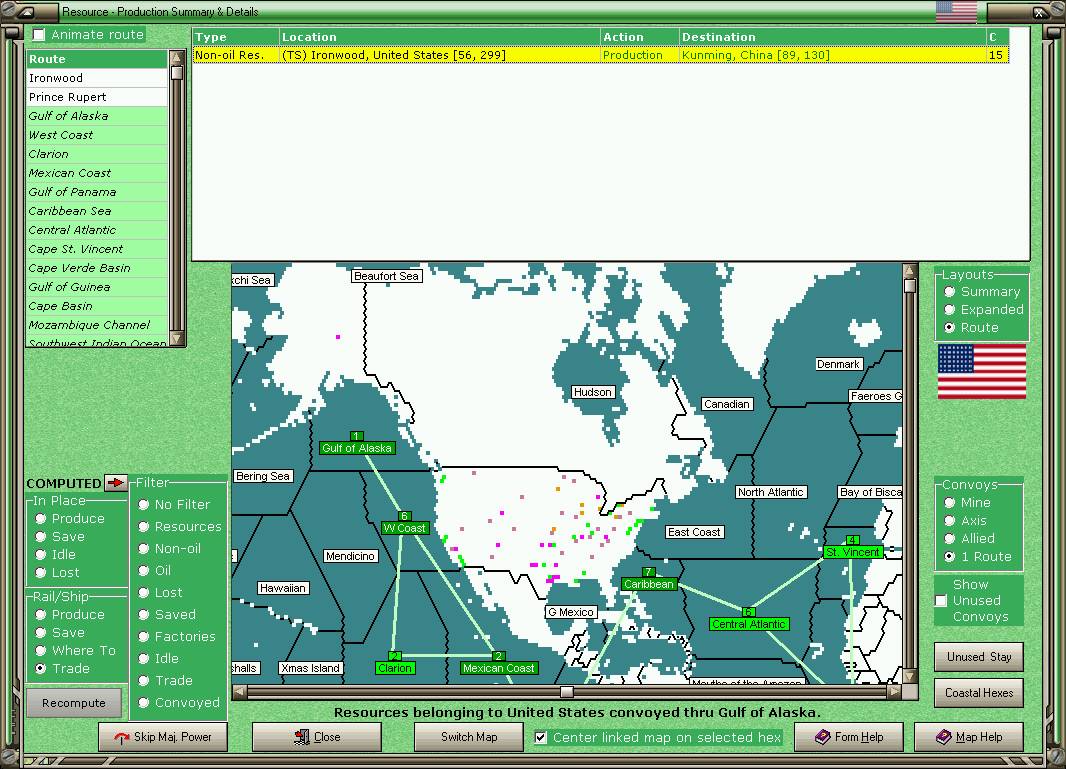Click the Mexican Coast map marker
1066x769 pixels.
tap(498, 668)
